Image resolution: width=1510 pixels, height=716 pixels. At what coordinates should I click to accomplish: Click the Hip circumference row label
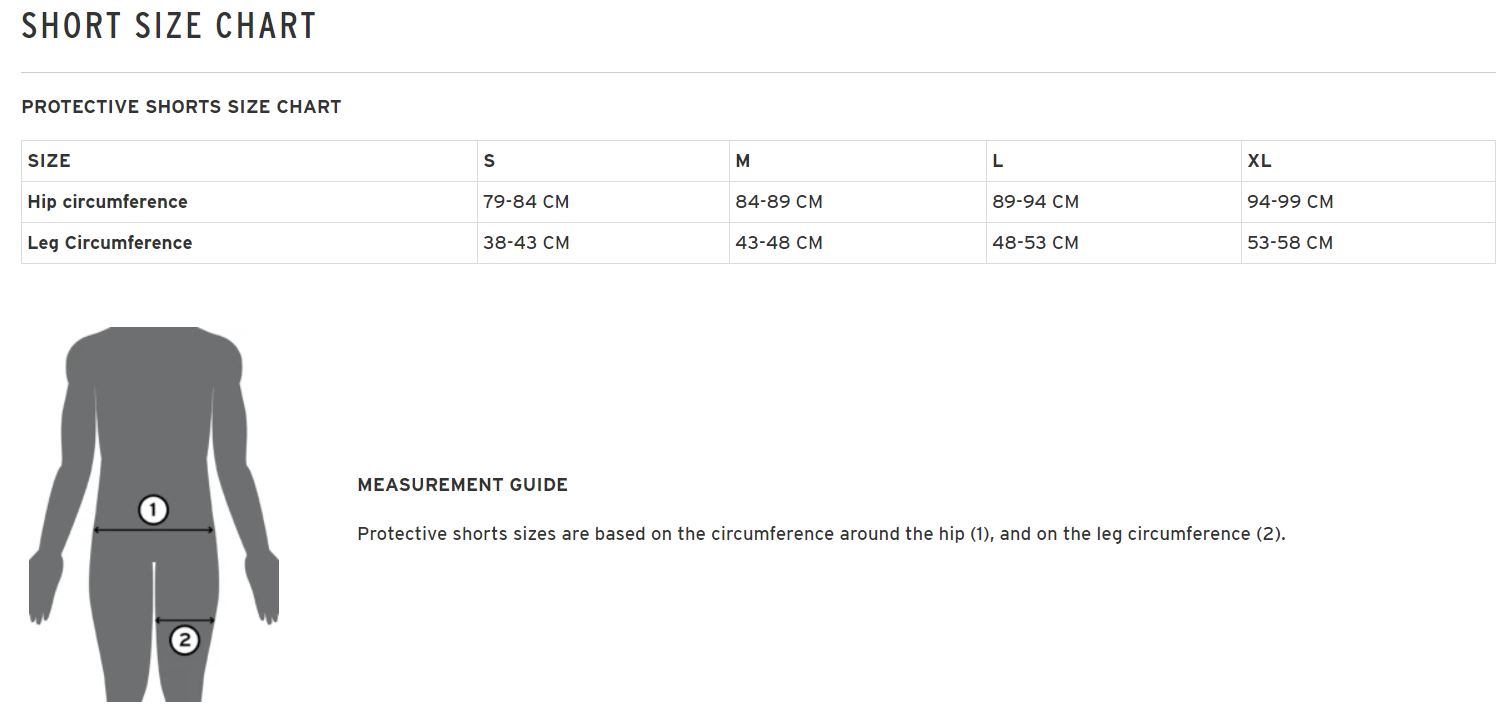click(108, 202)
